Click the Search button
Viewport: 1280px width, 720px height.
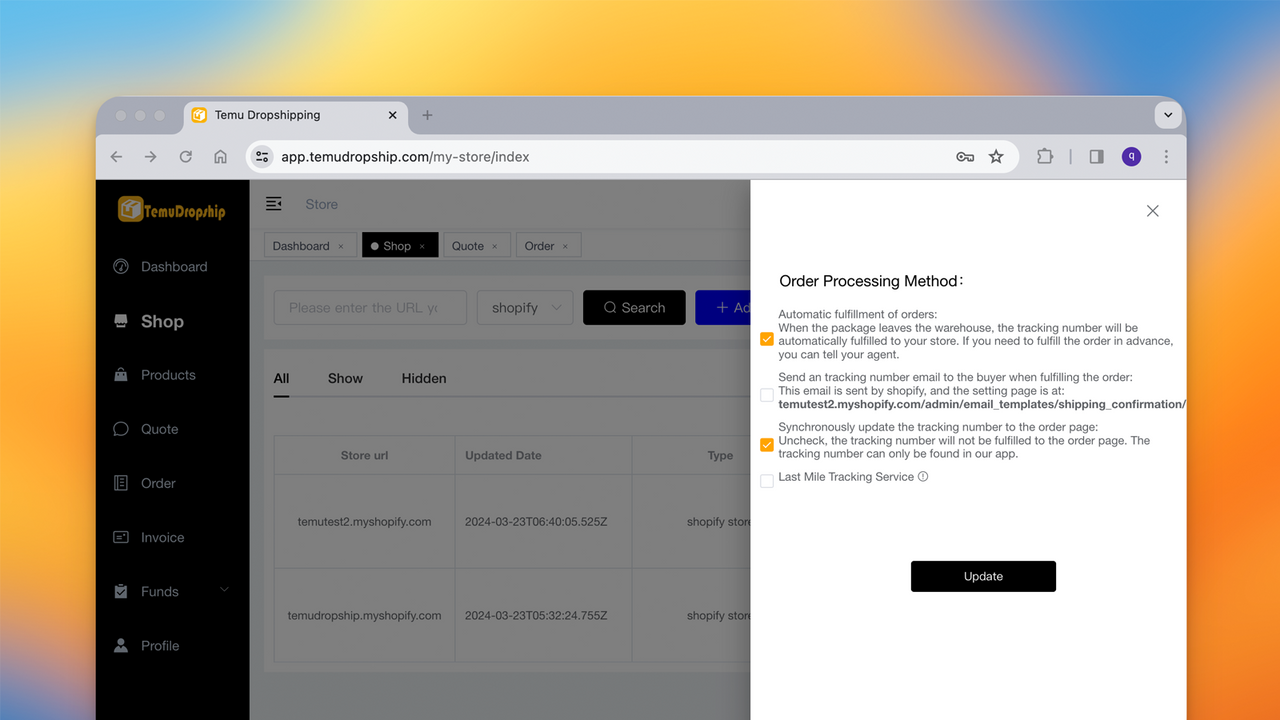[634, 308]
